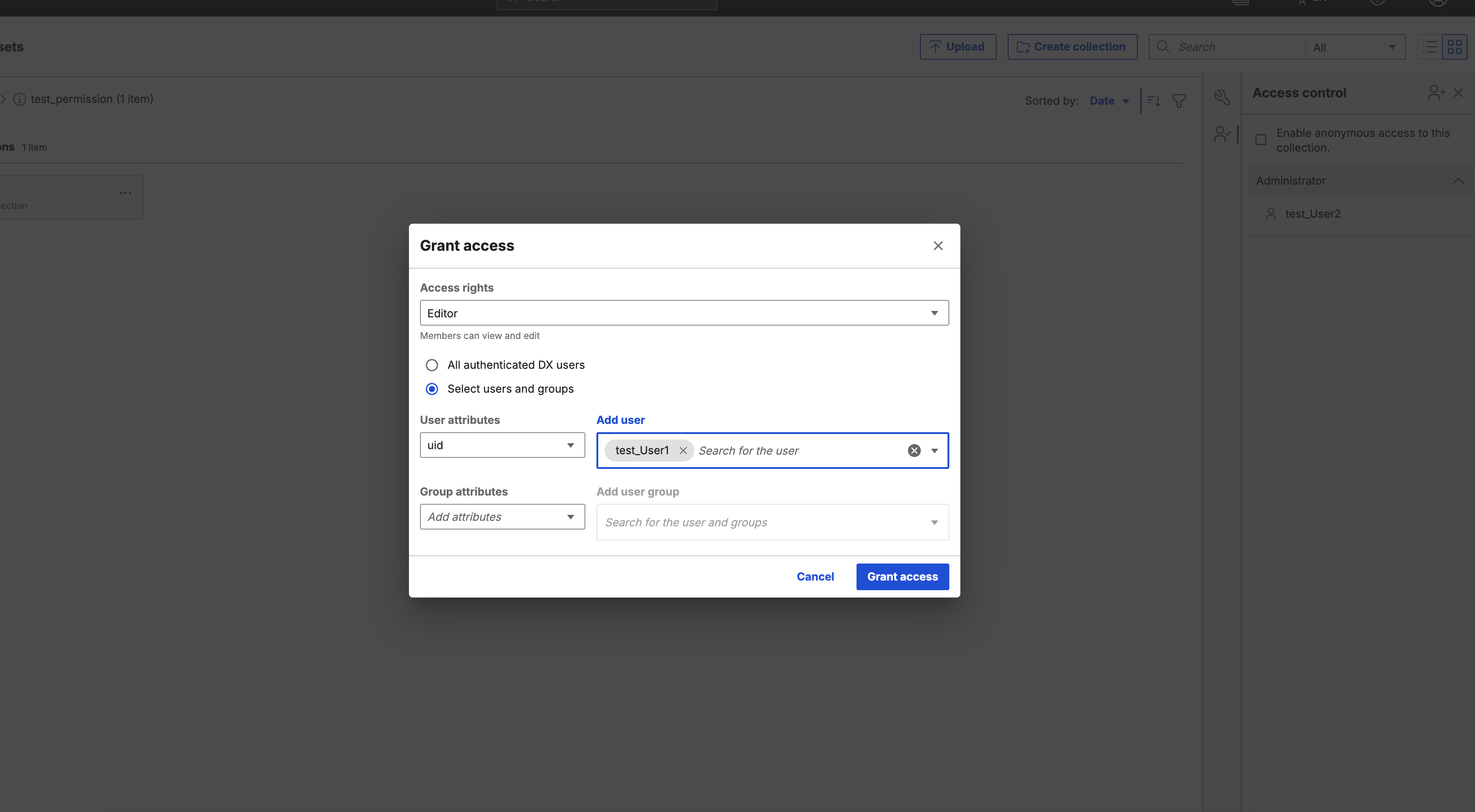
Task: Click the Upload option in the top bar
Action: [x=958, y=46]
